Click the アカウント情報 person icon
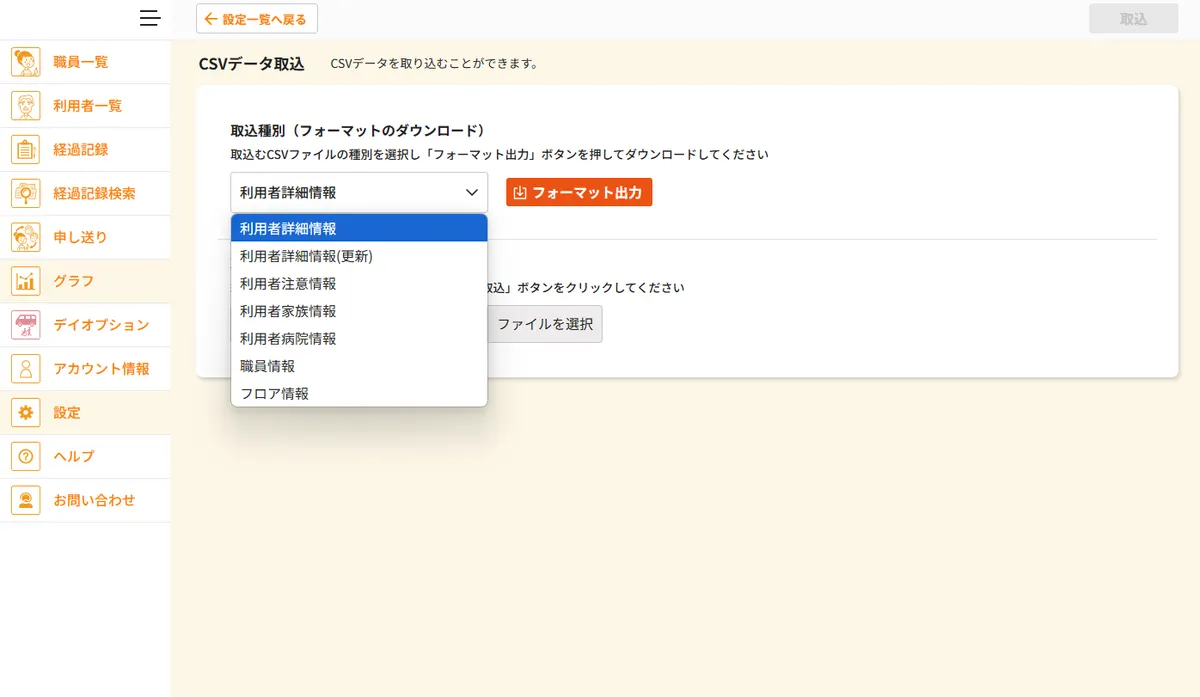 [25, 369]
